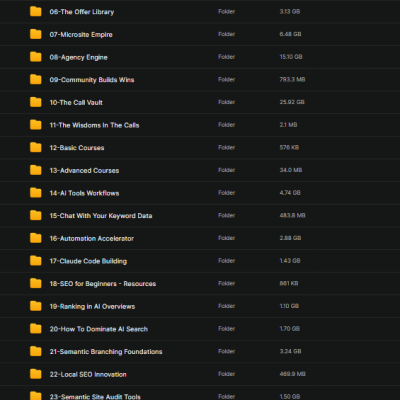Click the 2.1 MB size value

pyautogui.click(x=288, y=125)
